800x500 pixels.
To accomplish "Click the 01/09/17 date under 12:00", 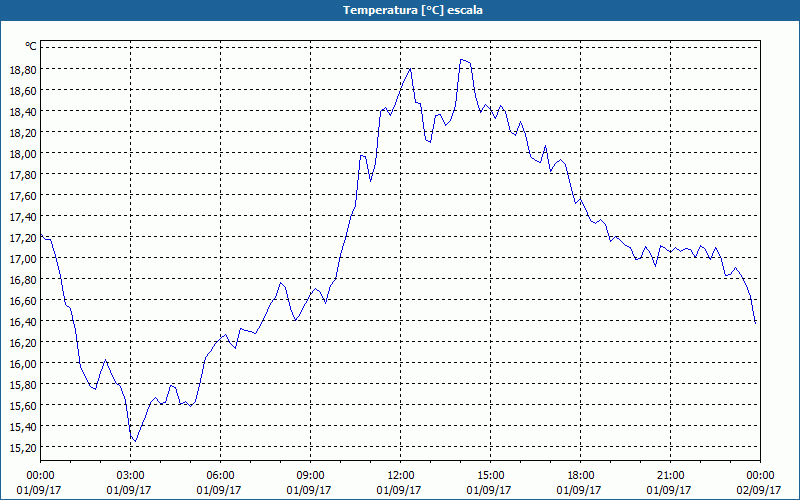I will click(x=399, y=490).
